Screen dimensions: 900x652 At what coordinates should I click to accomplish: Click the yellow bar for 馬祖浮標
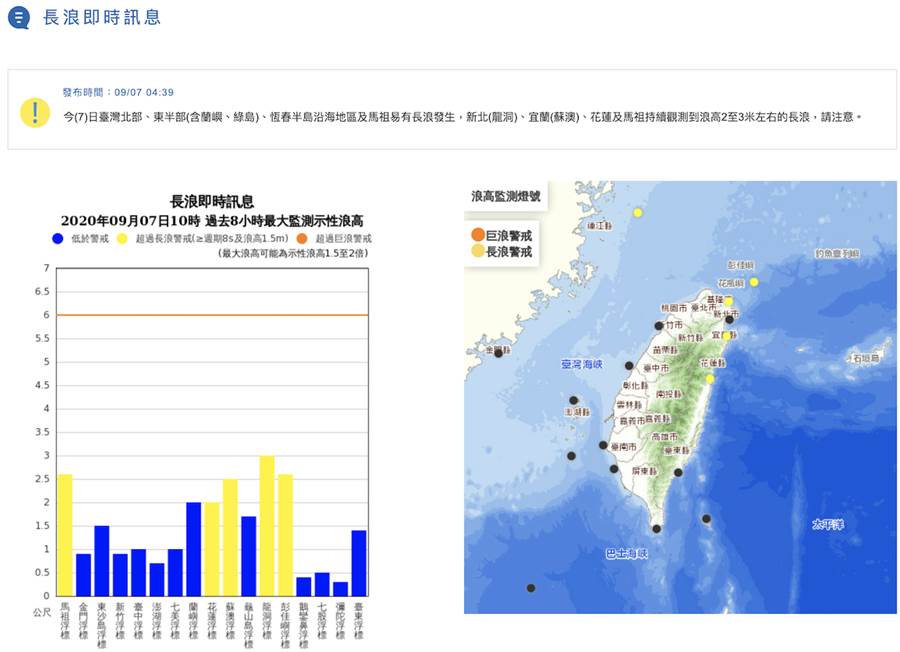pos(65,535)
